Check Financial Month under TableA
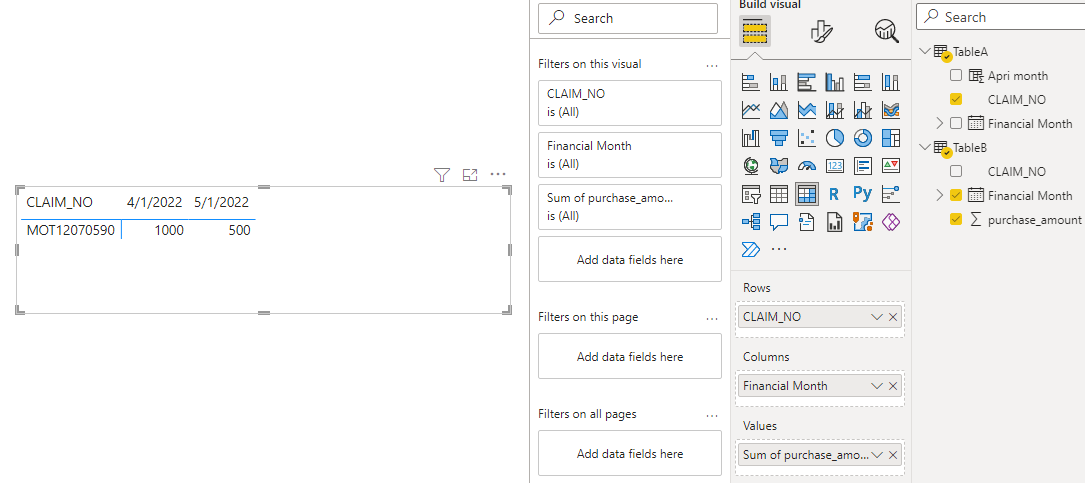Image resolution: width=1085 pixels, height=483 pixels. [x=956, y=123]
